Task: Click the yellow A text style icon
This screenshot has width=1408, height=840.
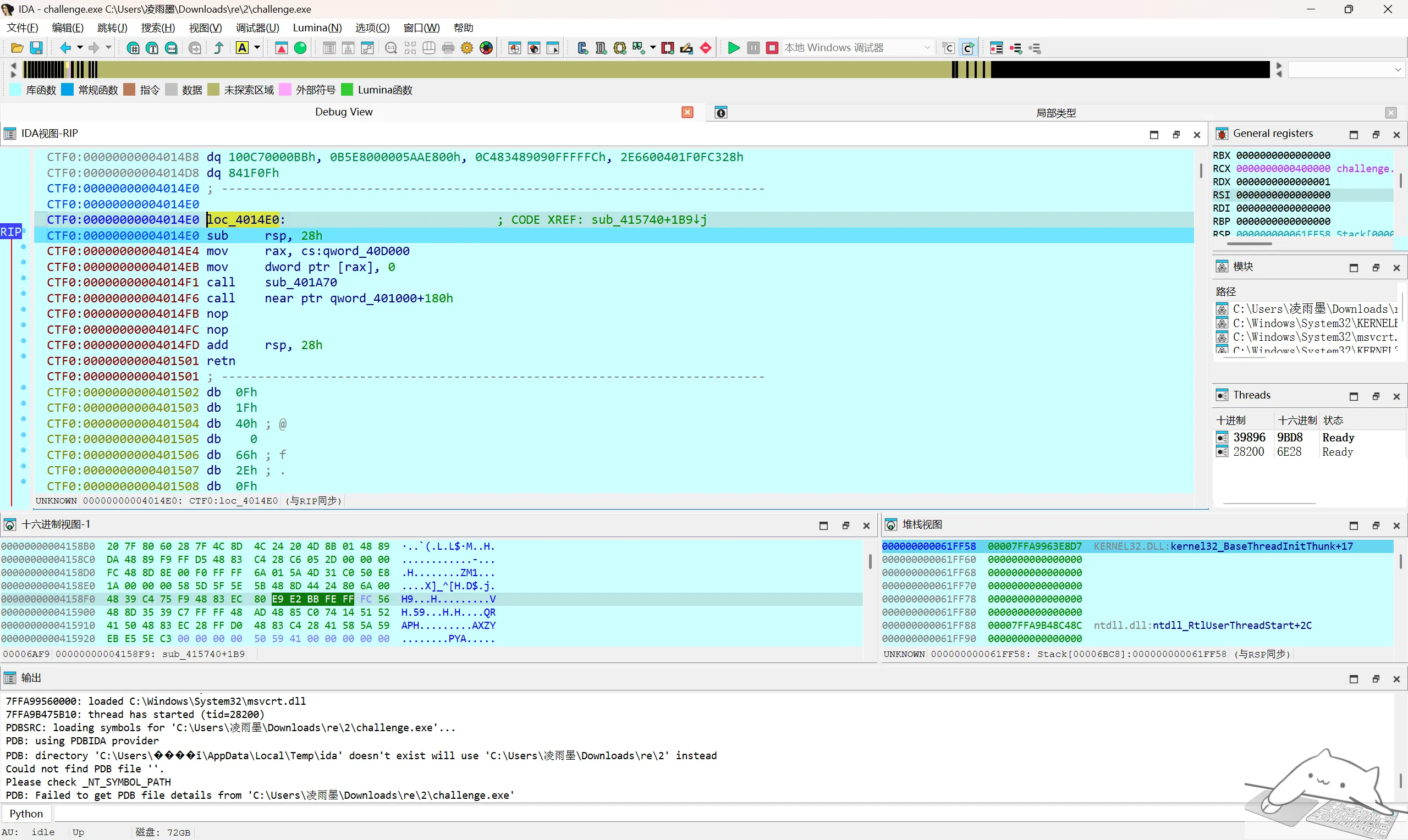Action: click(x=243, y=48)
